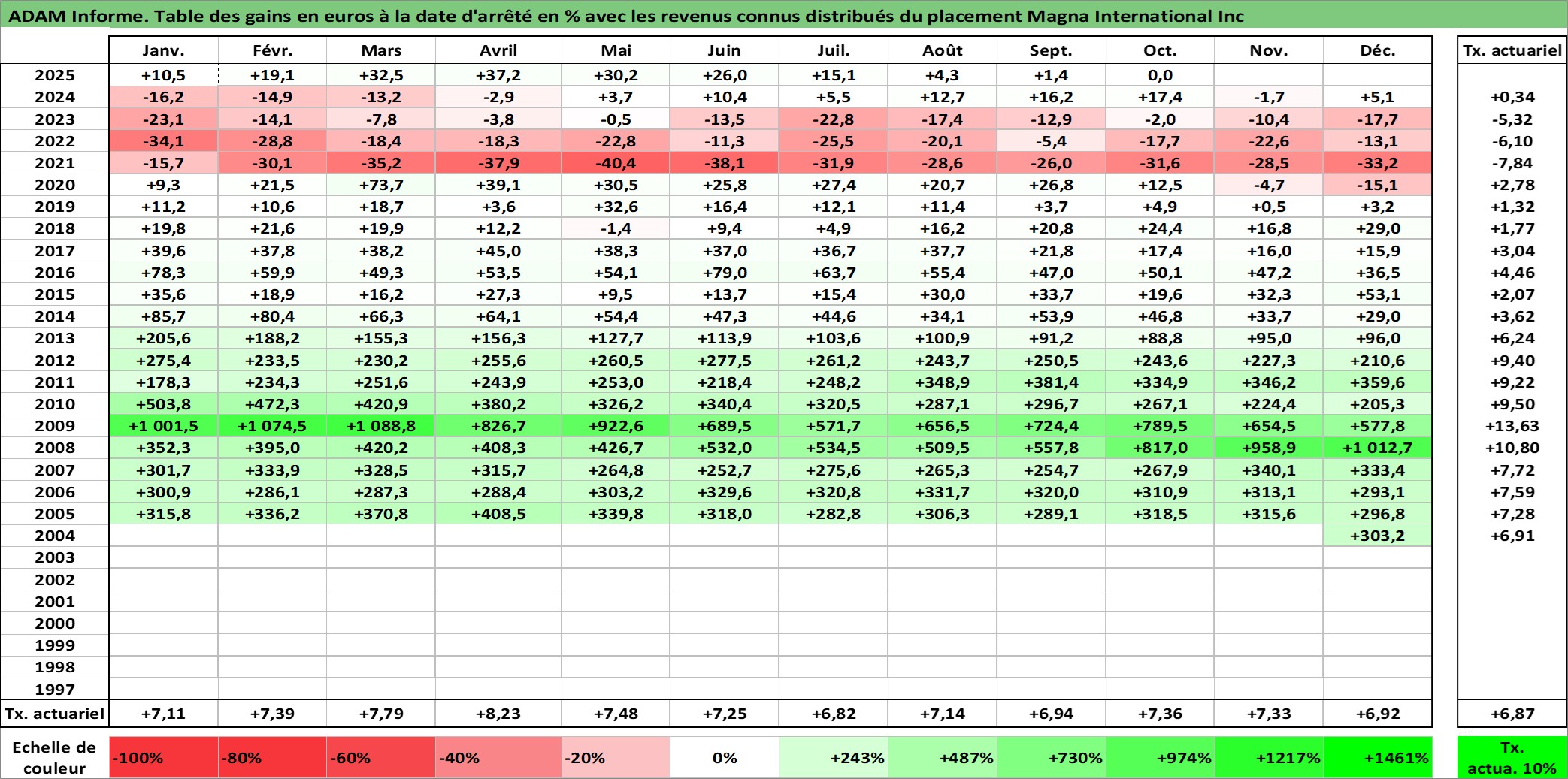Click the 1997 row label
The image size is (1568, 779).
(55, 689)
